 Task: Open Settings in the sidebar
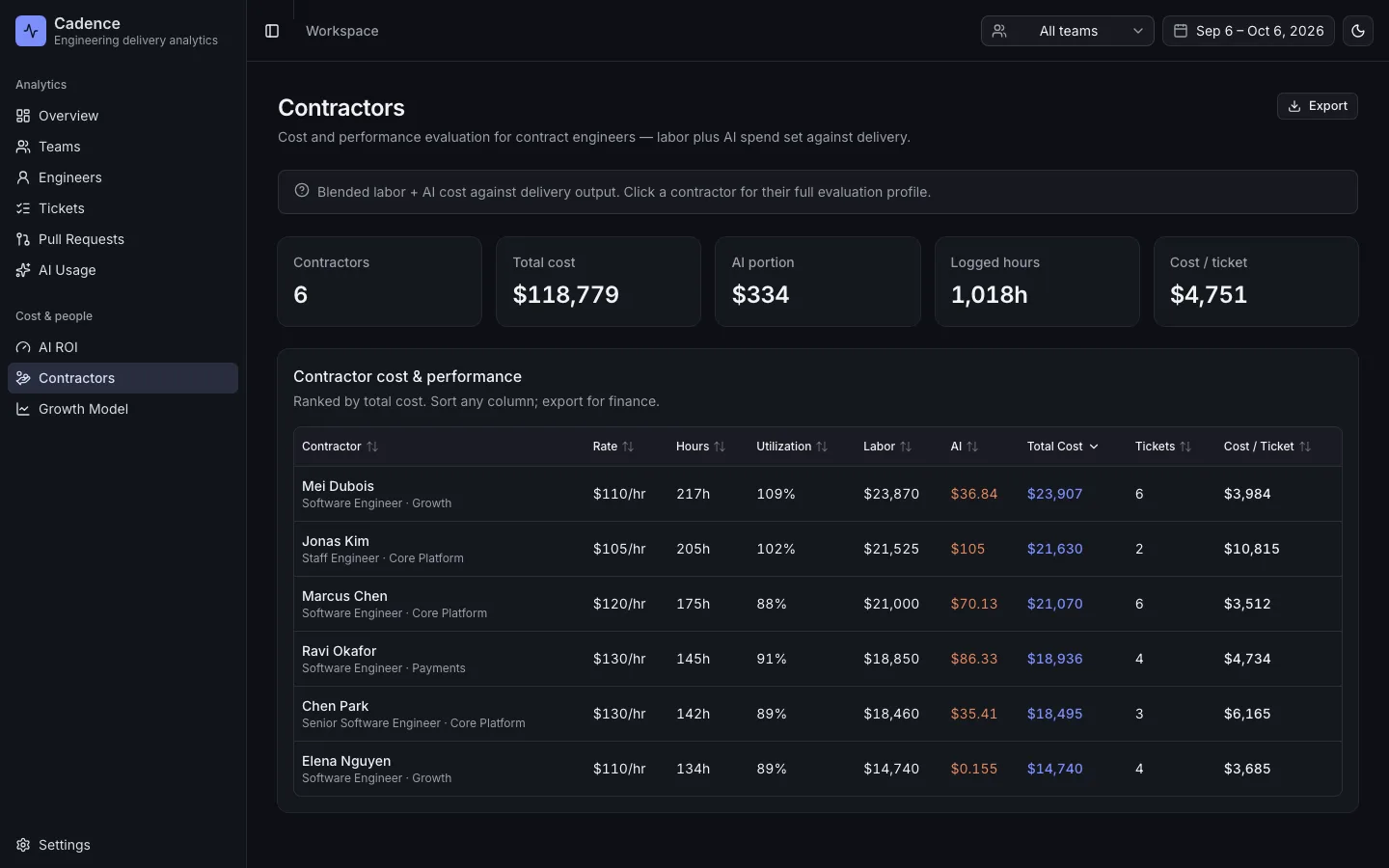coord(123,845)
